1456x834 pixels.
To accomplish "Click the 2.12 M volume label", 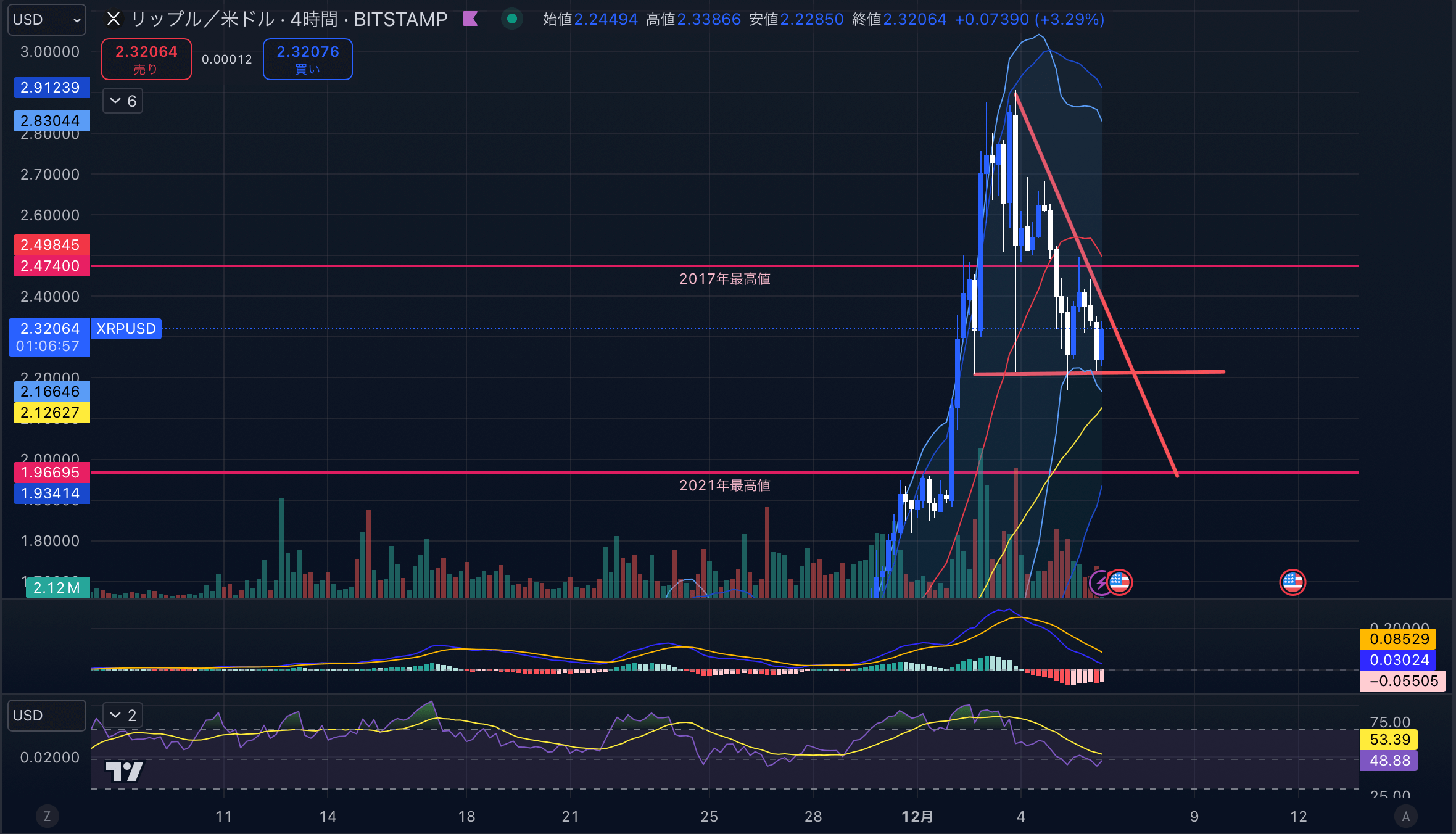I will pos(57,588).
